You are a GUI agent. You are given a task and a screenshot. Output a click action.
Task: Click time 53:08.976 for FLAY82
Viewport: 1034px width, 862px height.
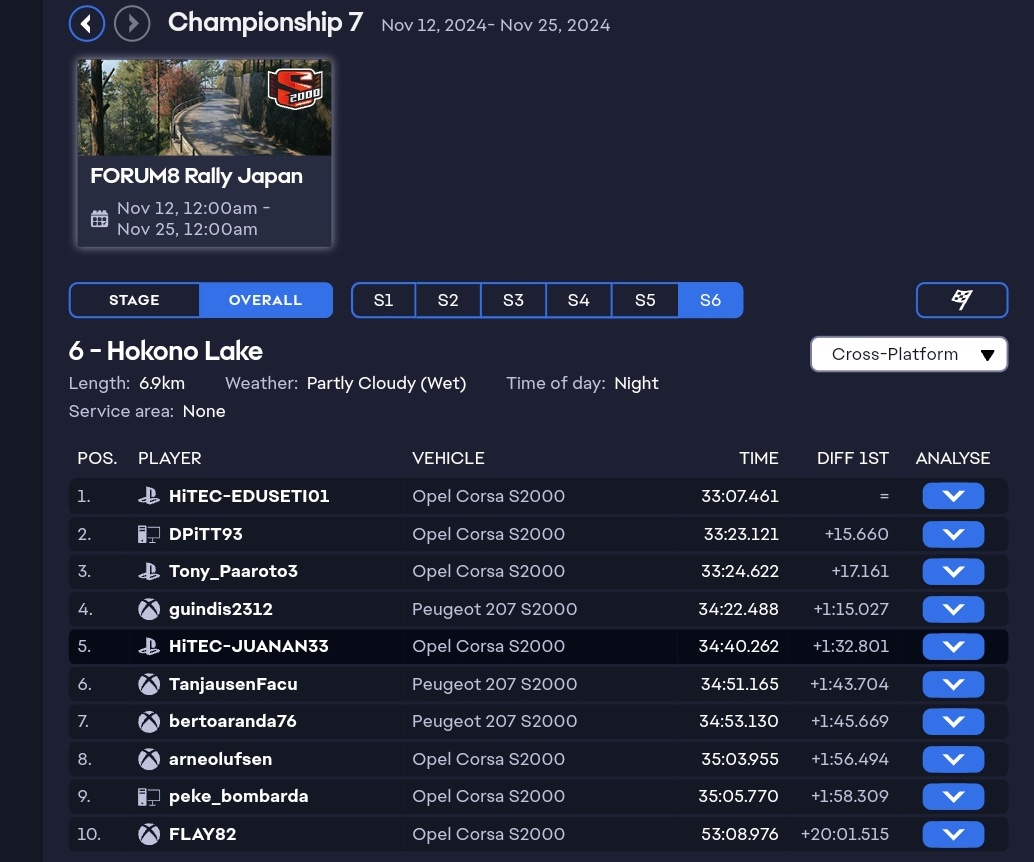[740, 834]
